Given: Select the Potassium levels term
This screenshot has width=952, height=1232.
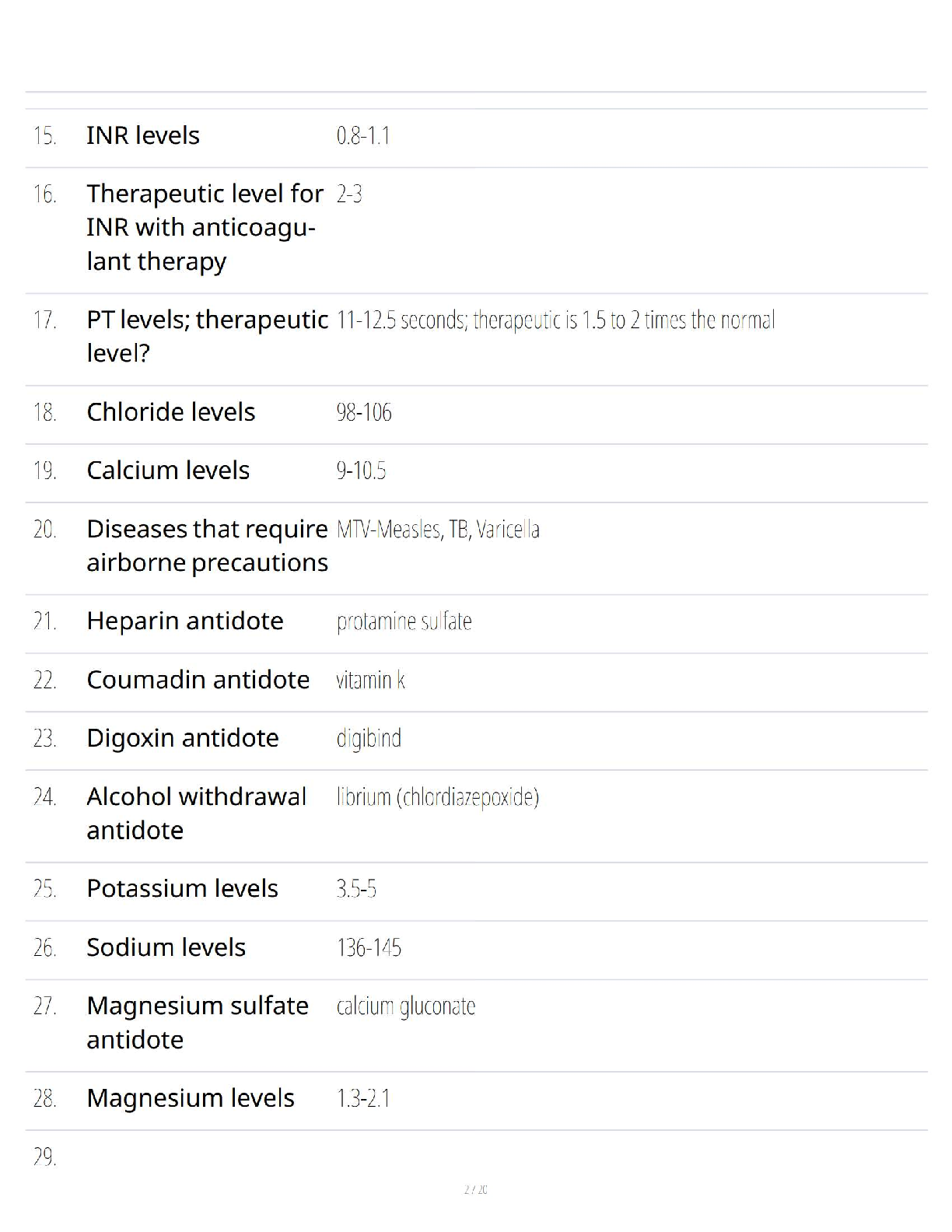Looking at the screenshot, I should [182, 888].
